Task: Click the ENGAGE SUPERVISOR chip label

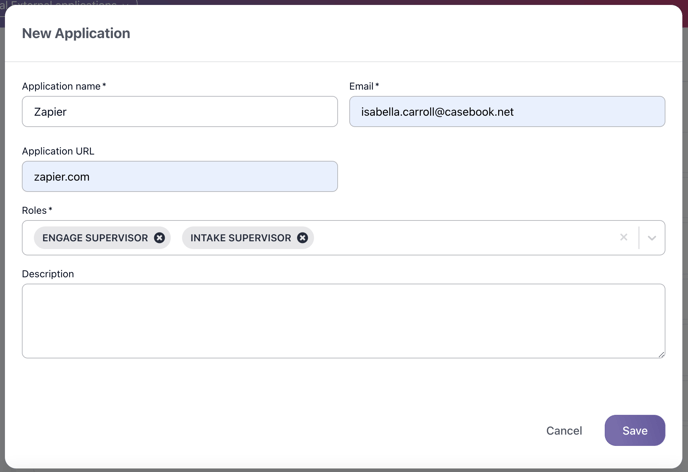Action: 95,238
